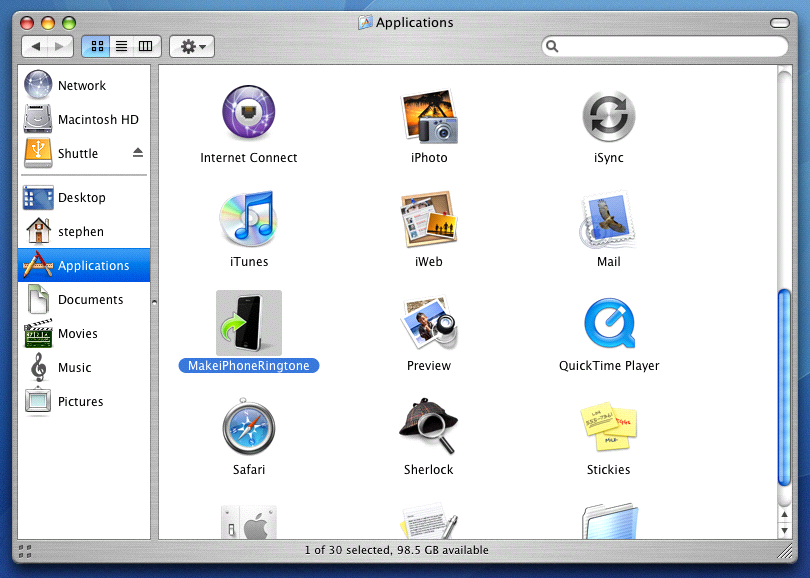Click the TextEdit icon in bottom row

click(429, 521)
